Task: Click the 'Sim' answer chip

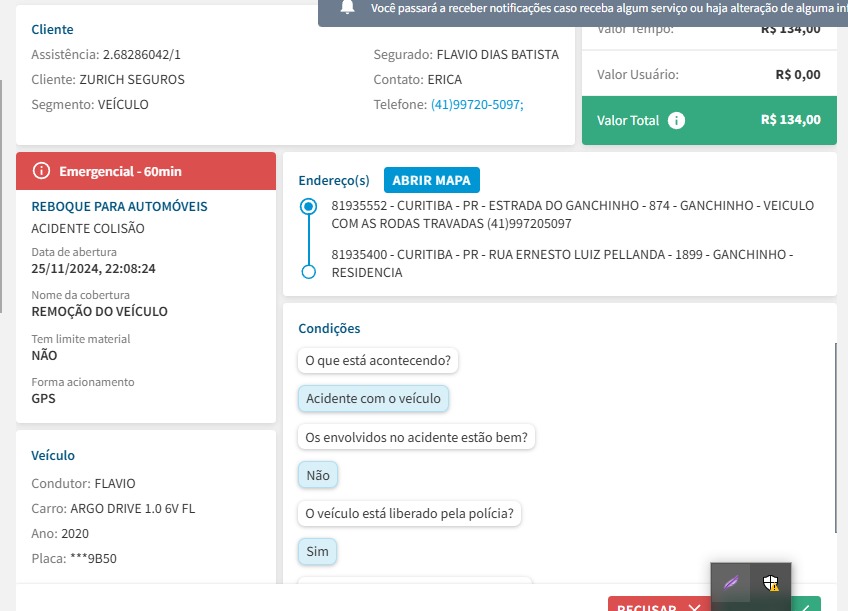Action: (x=317, y=552)
